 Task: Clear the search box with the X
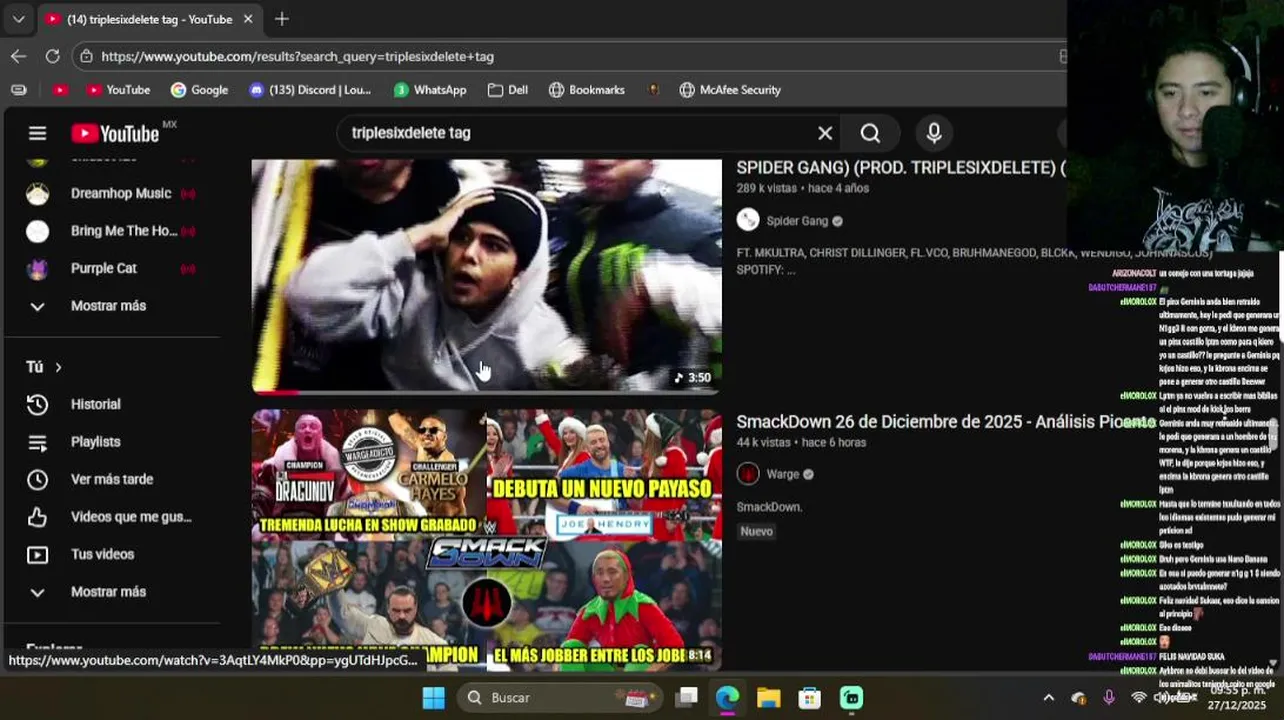(825, 133)
